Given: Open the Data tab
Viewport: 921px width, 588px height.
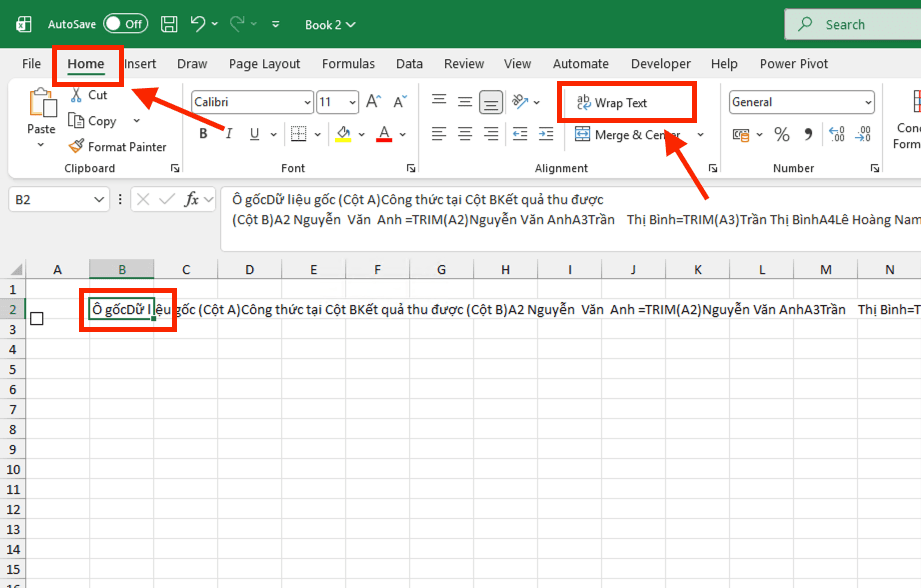Looking at the screenshot, I should [409, 63].
